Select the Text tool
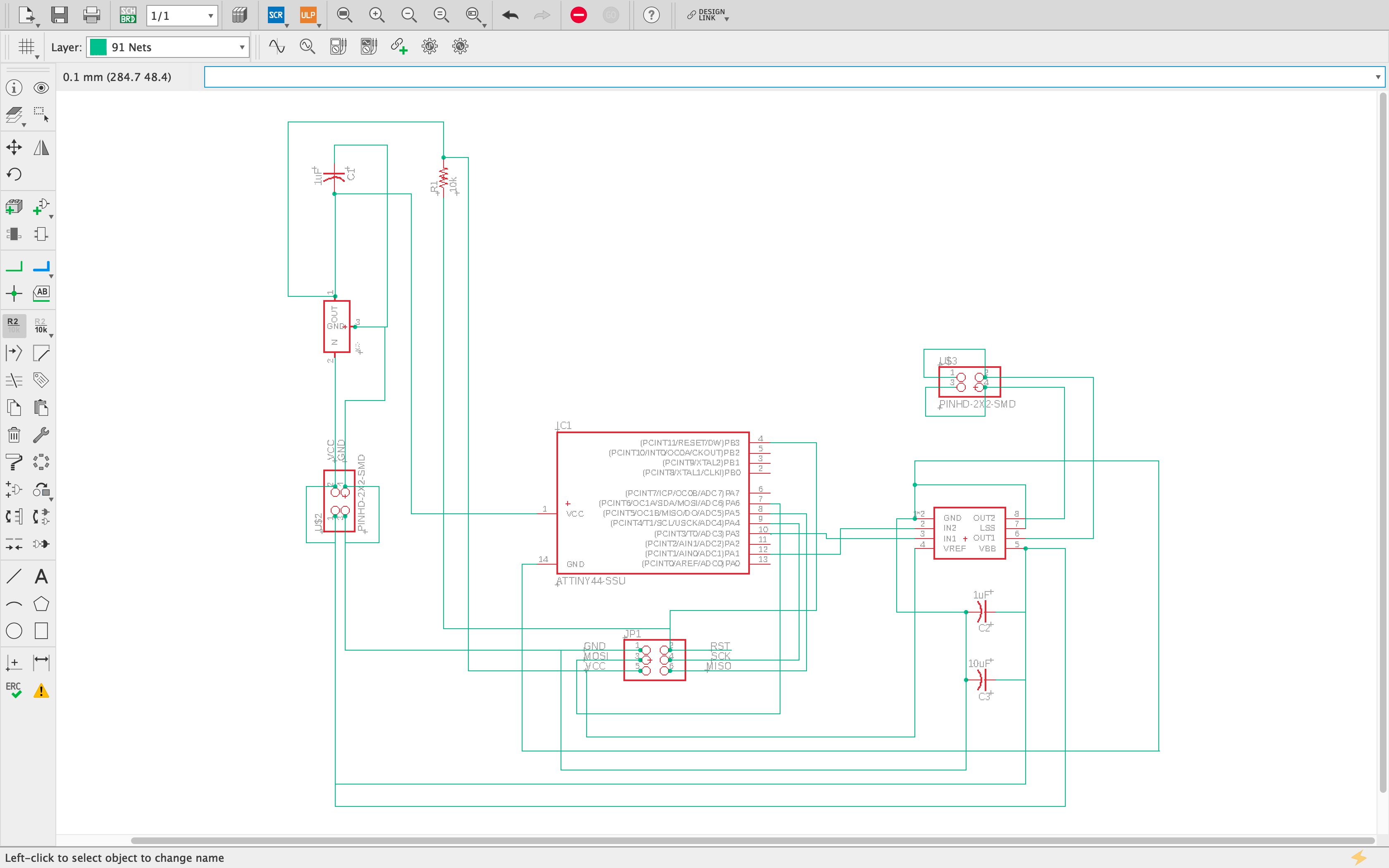This screenshot has width=1389, height=868. (x=41, y=576)
